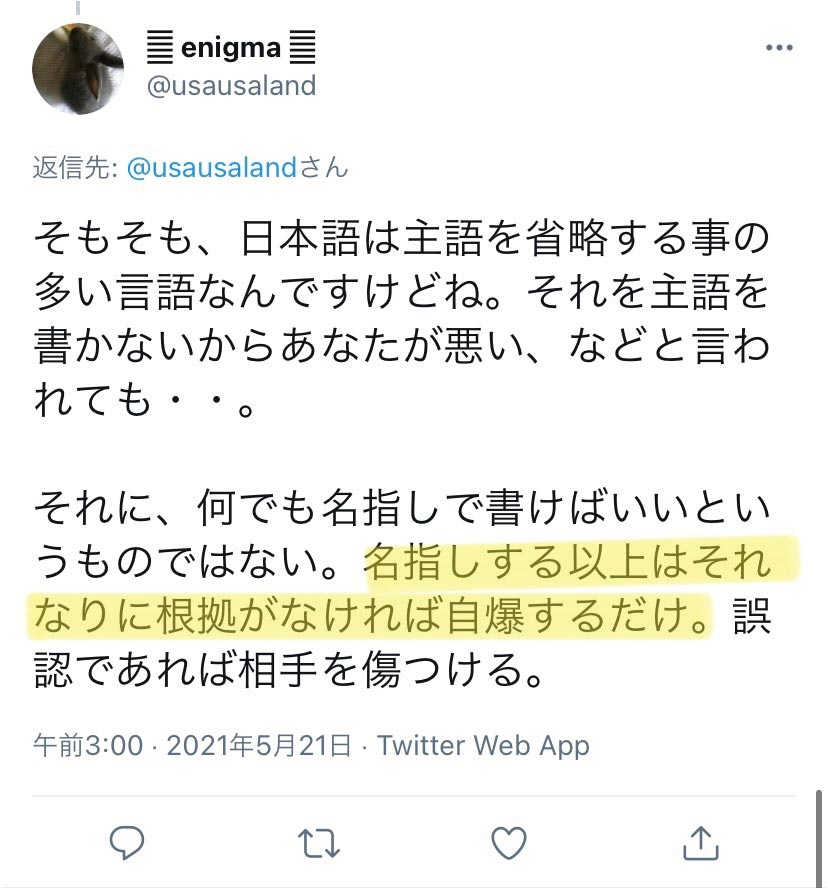
Task: Open the Twitter Web App source link
Action: click(483, 746)
